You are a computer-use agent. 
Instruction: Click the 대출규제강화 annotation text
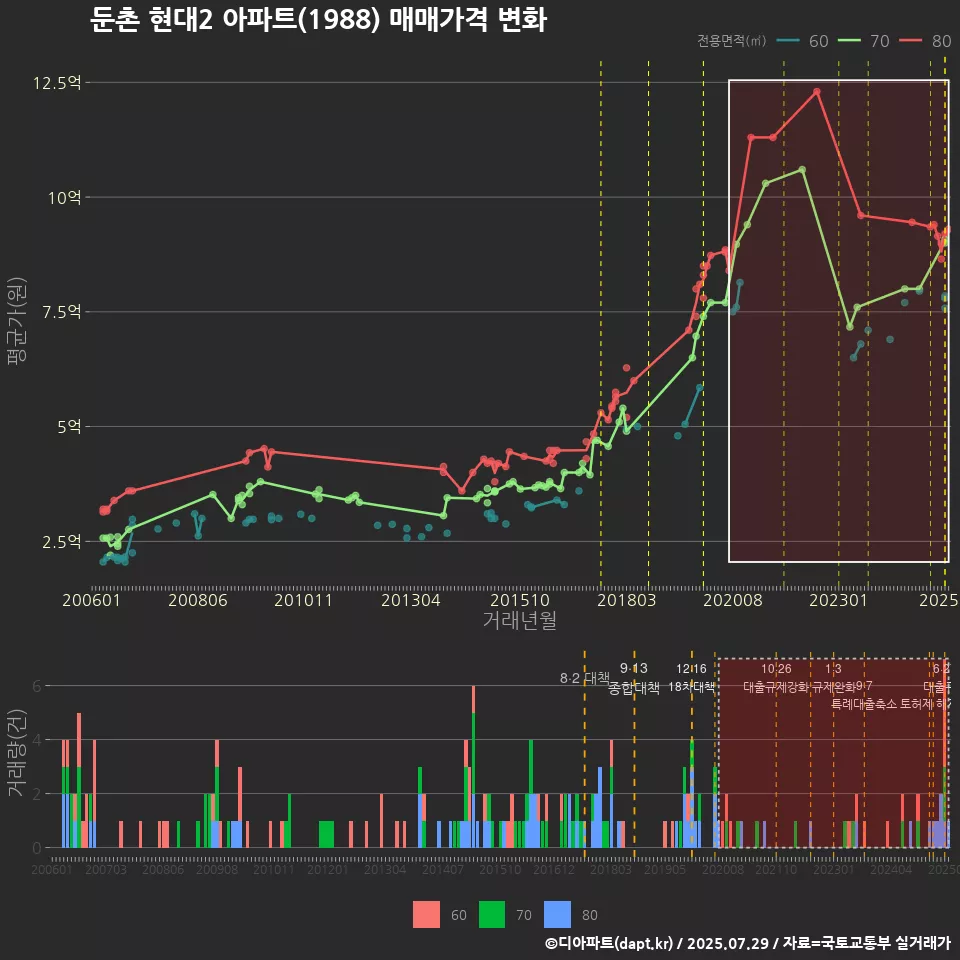coord(776,687)
